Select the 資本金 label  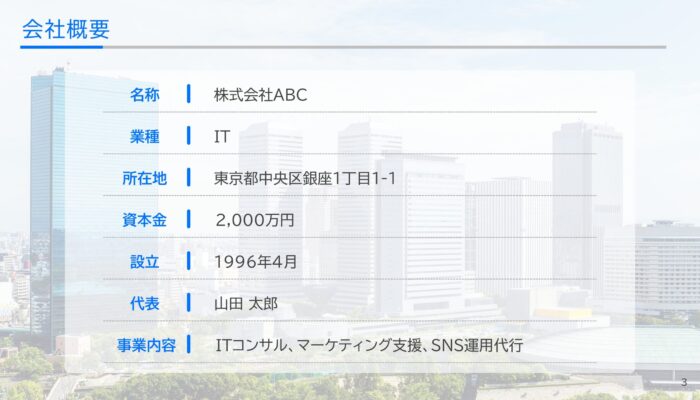coord(144,220)
